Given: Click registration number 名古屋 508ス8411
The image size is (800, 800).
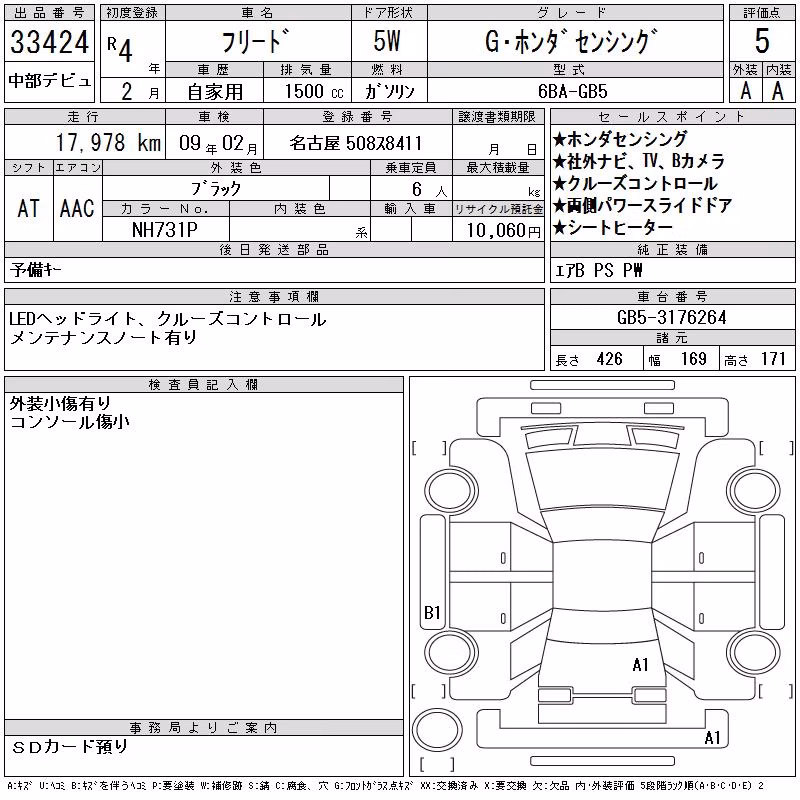Looking at the screenshot, I should [356, 143].
